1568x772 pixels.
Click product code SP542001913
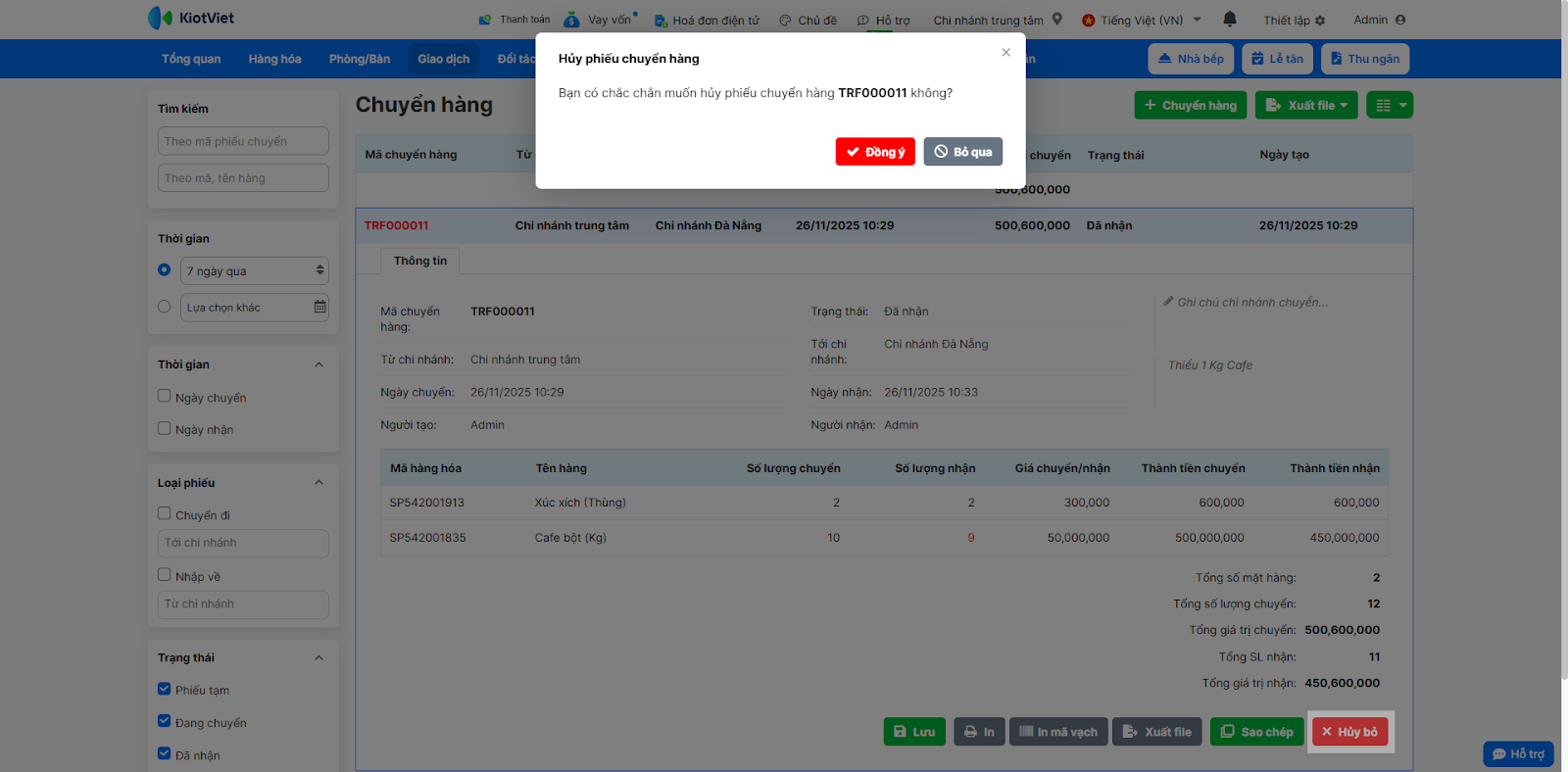[427, 503]
